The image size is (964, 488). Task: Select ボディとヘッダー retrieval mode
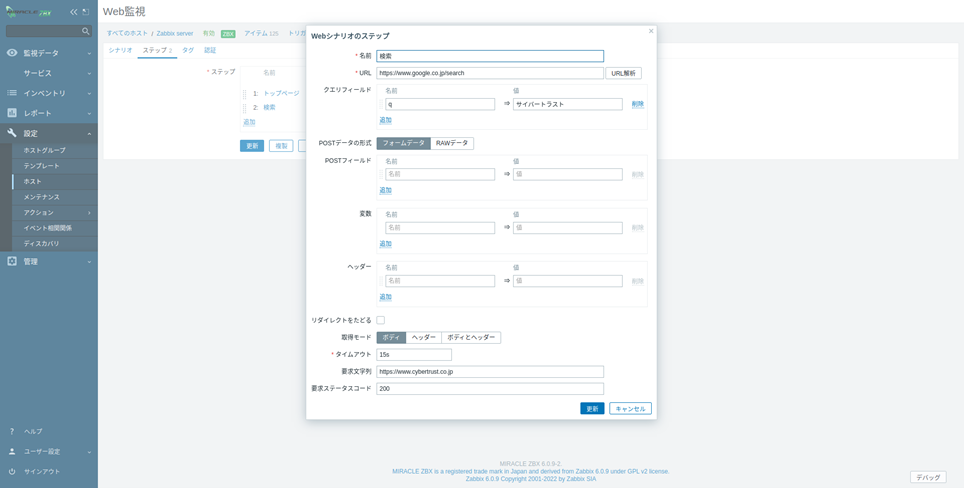coord(470,338)
